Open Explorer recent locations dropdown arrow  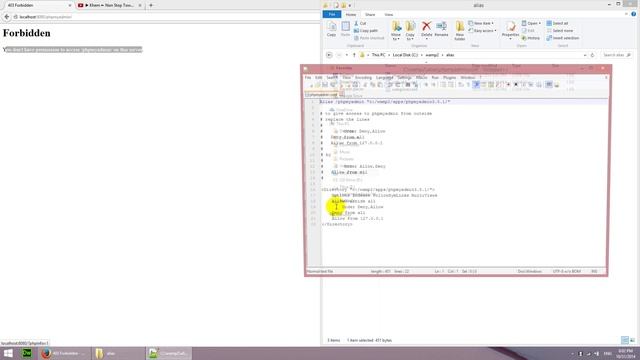coord(347,55)
